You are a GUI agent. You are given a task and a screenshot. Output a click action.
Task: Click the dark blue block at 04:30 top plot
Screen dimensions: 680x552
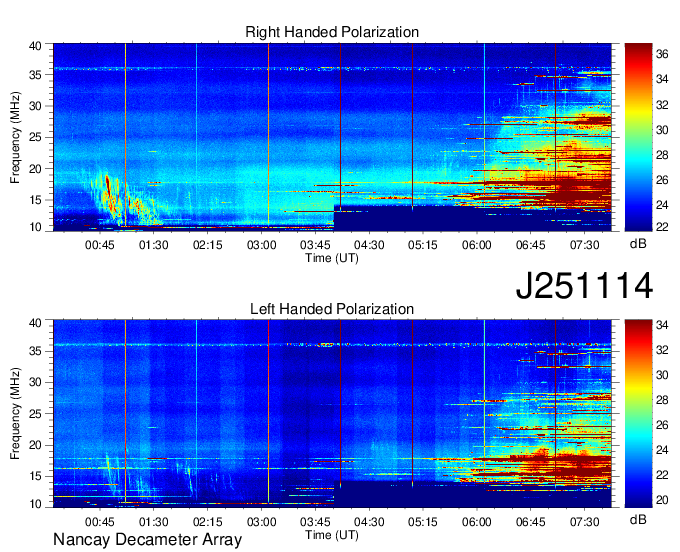click(380, 218)
